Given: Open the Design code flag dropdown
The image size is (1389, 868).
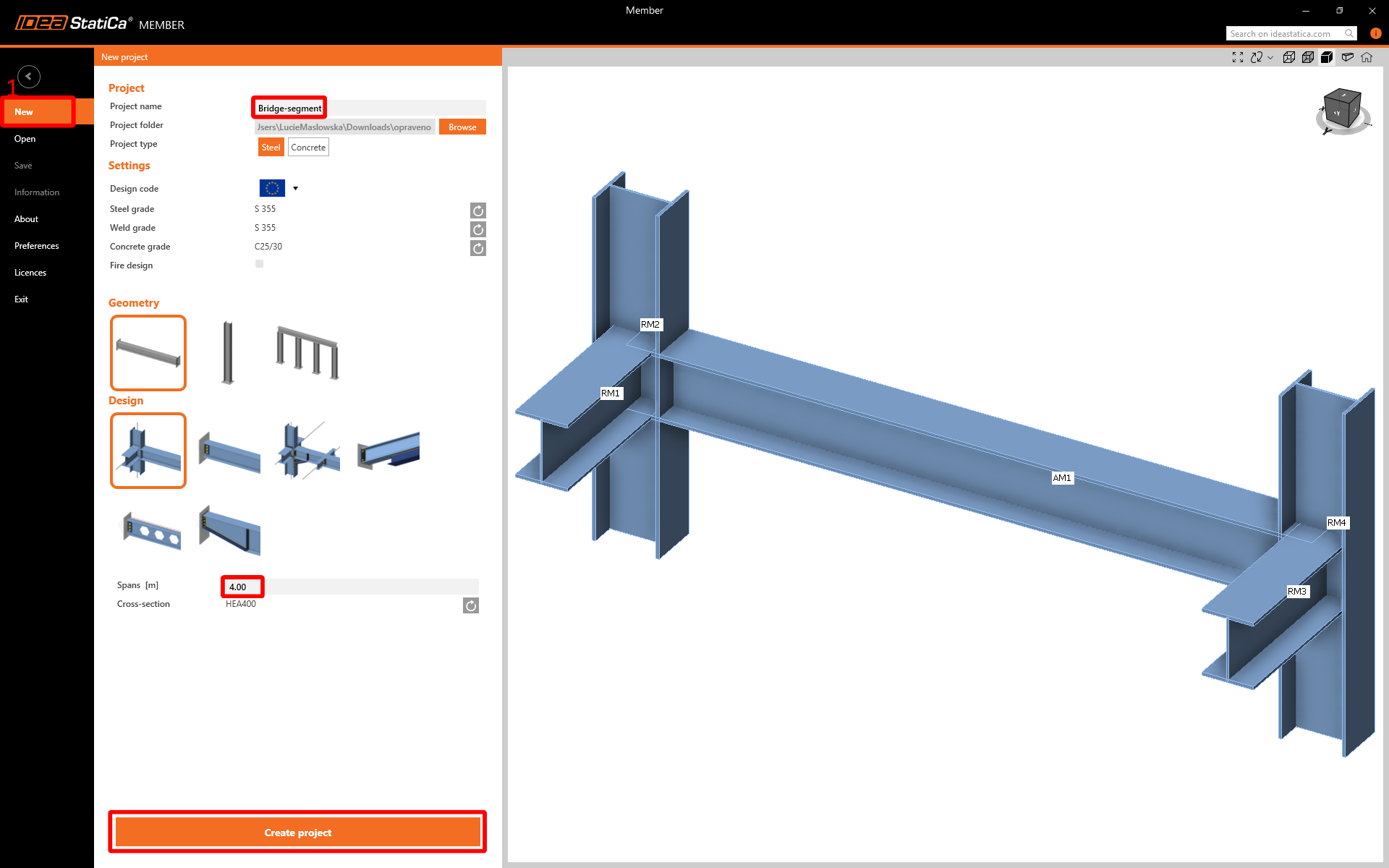Looking at the screenshot, I should (295, 188).
